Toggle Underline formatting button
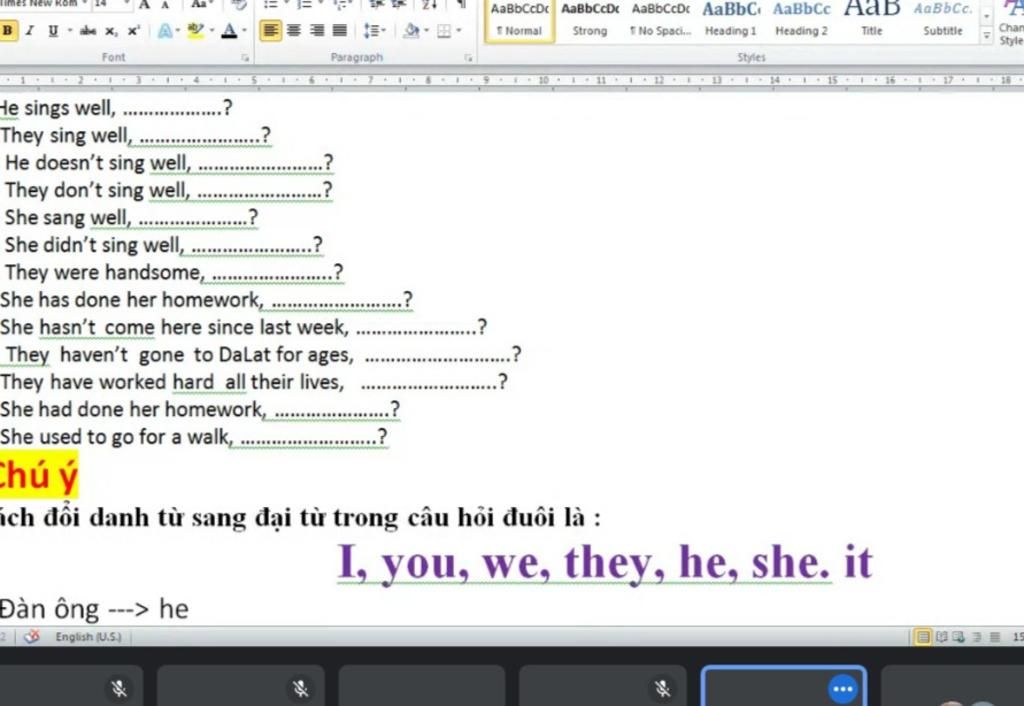Image resolution: width=1024 pixels, height=706 pixels. click(x=54, y=31)
